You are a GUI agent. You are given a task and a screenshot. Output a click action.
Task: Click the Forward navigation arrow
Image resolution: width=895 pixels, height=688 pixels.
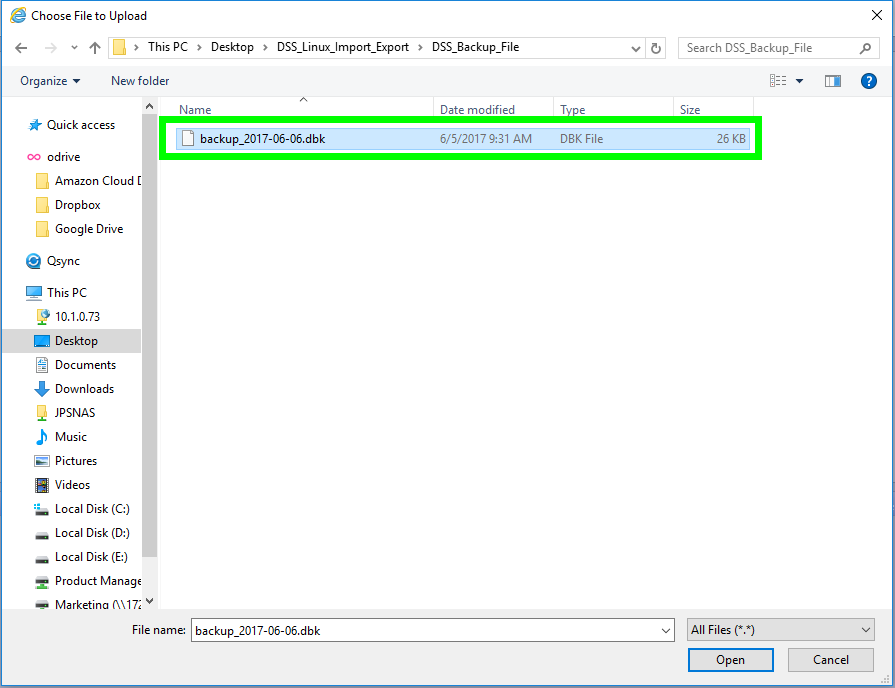[51, 48]
